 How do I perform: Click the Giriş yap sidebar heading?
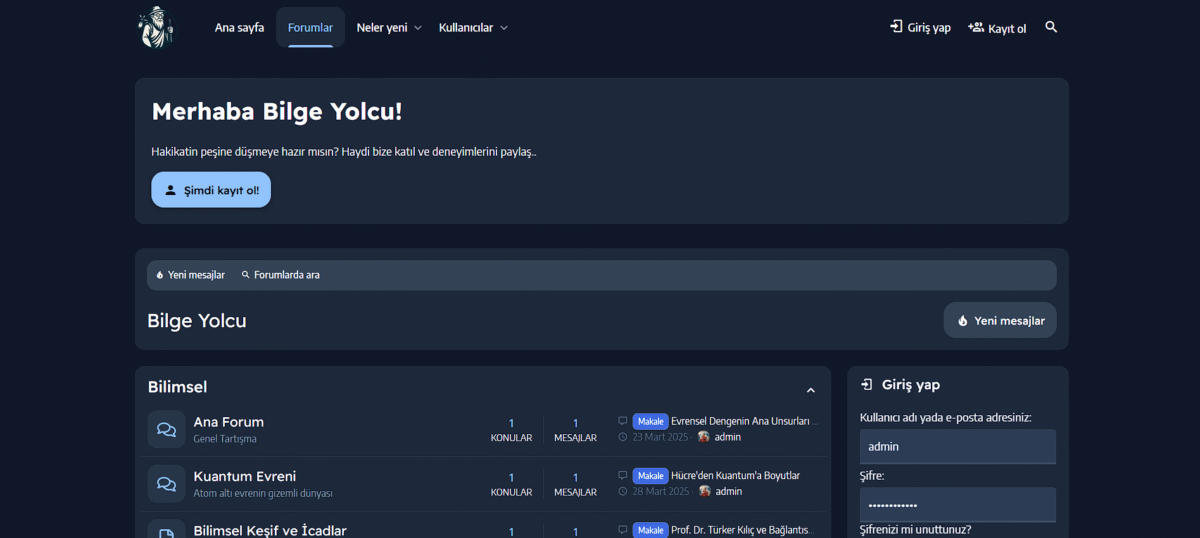[x=910, y=385]
